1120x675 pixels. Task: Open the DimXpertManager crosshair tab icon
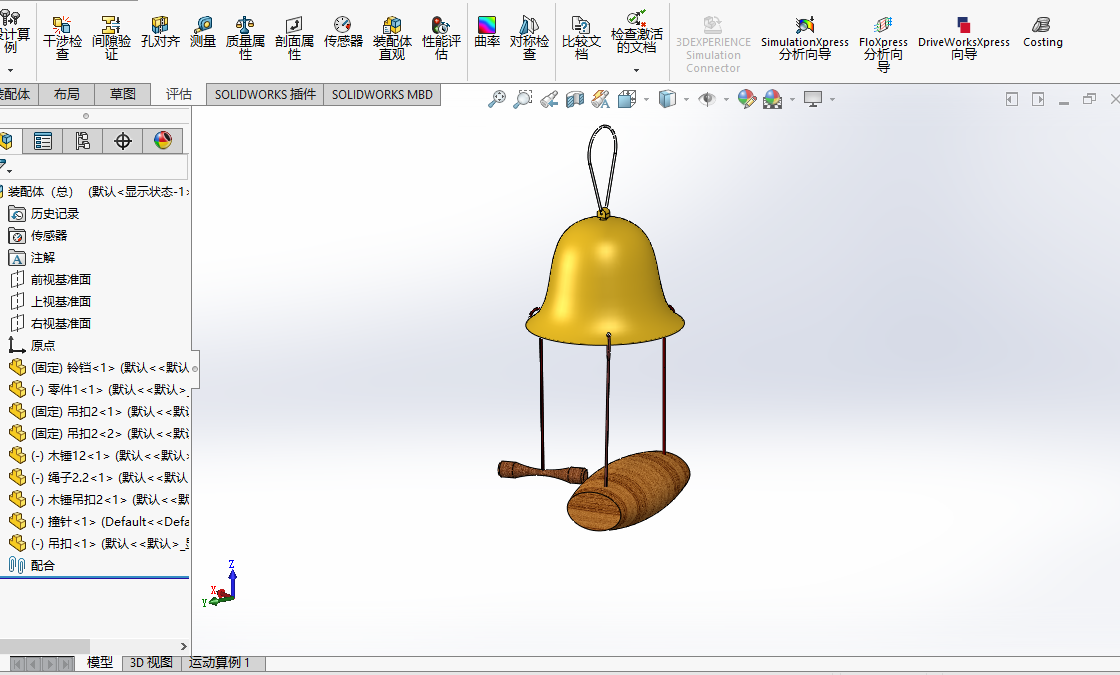tap(123, 141)
